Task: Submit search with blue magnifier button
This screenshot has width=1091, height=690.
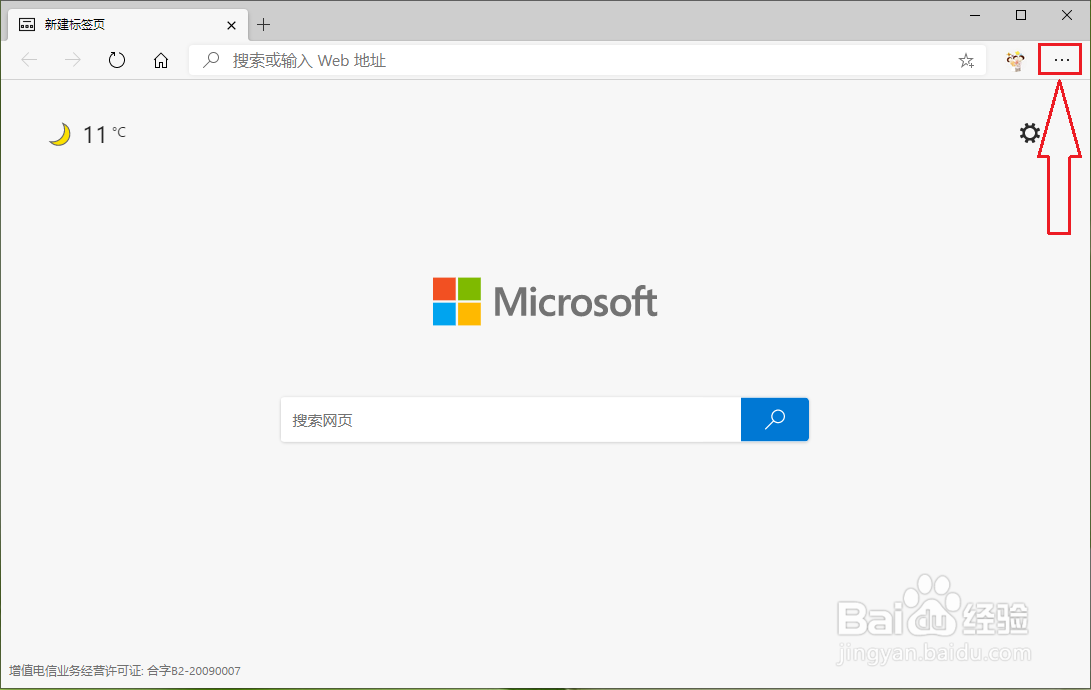Action: click(x=774, y=419)
